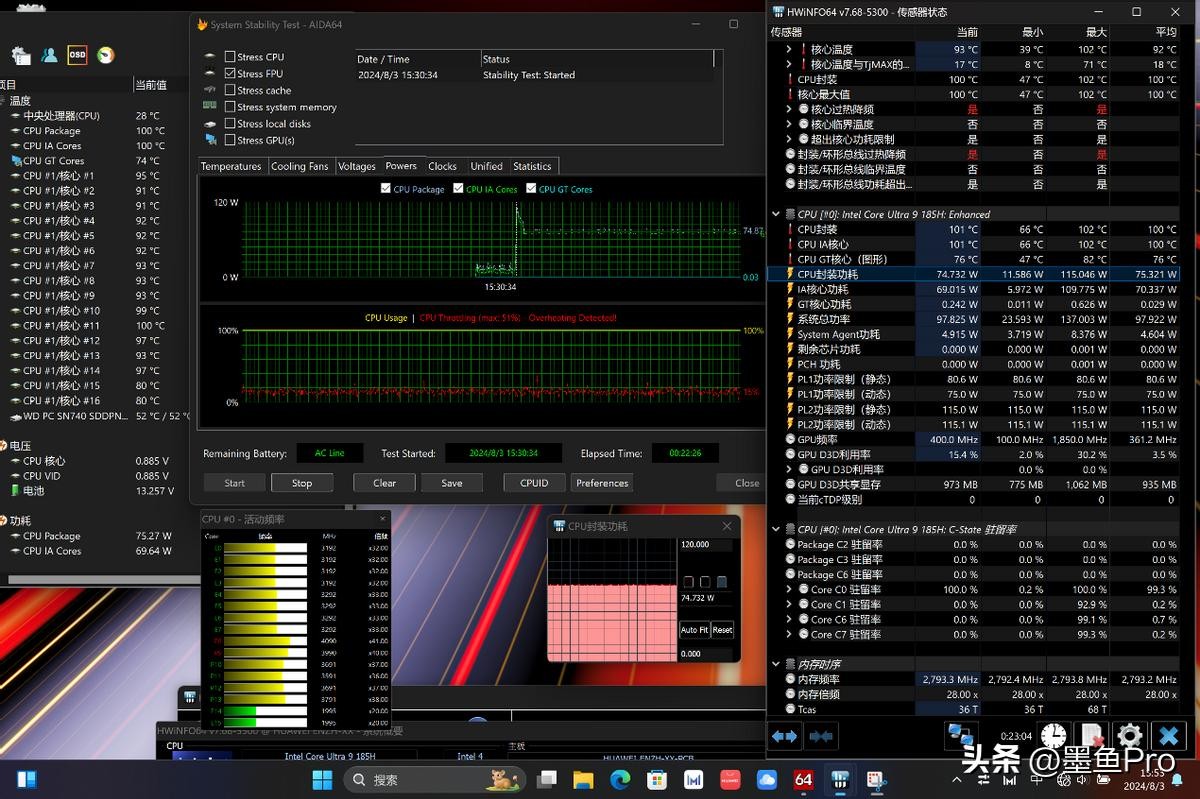
Task: Click the HWiNFO collapse columns arrows icon
Action: (x=821, y=737)
